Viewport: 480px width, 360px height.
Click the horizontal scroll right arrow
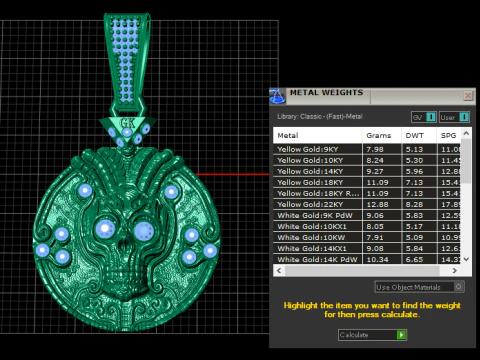(x=455, y=271)
